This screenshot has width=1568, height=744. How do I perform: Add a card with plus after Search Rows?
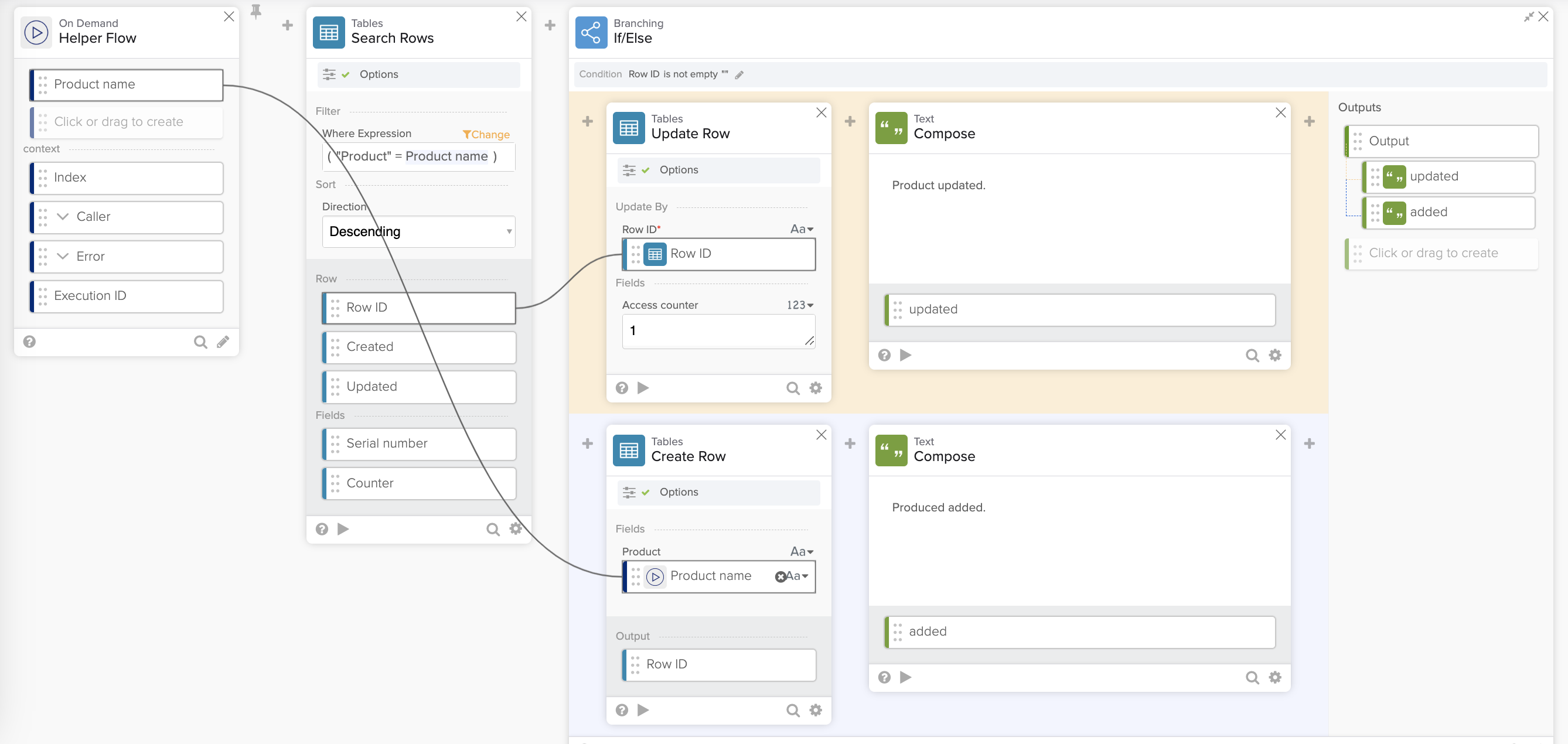550,26
